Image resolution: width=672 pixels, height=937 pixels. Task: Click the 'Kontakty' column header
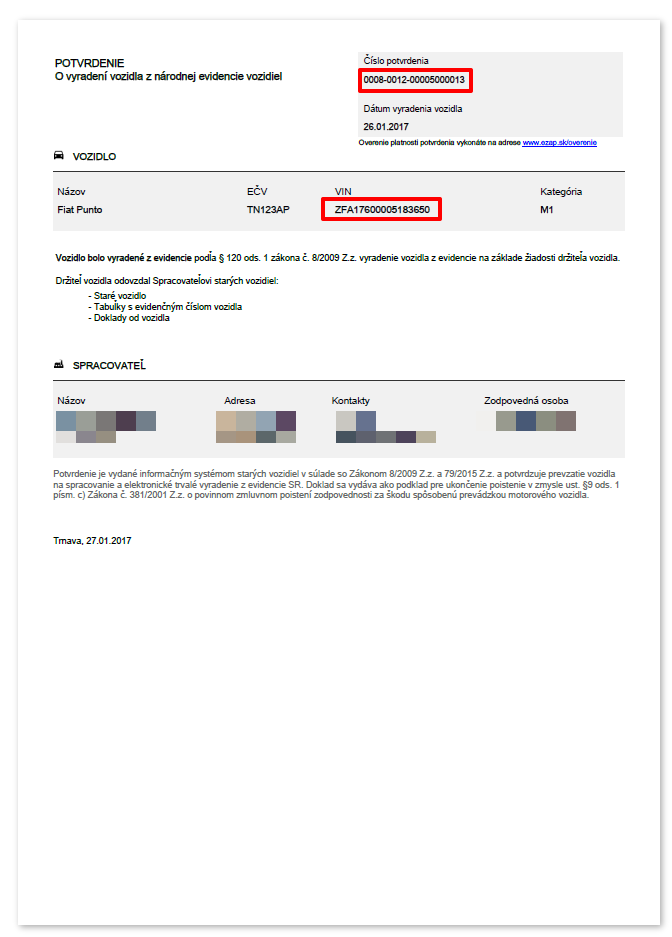click(351, 401)
